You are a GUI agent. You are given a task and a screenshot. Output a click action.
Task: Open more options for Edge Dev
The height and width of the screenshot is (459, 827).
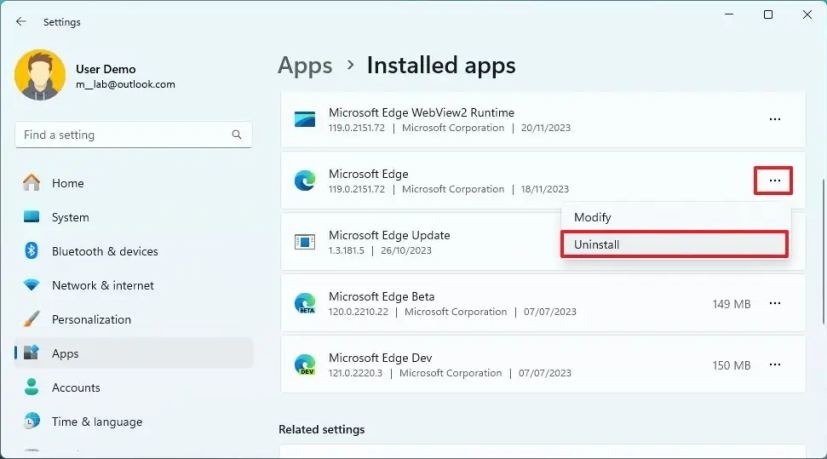click(774, 365)
